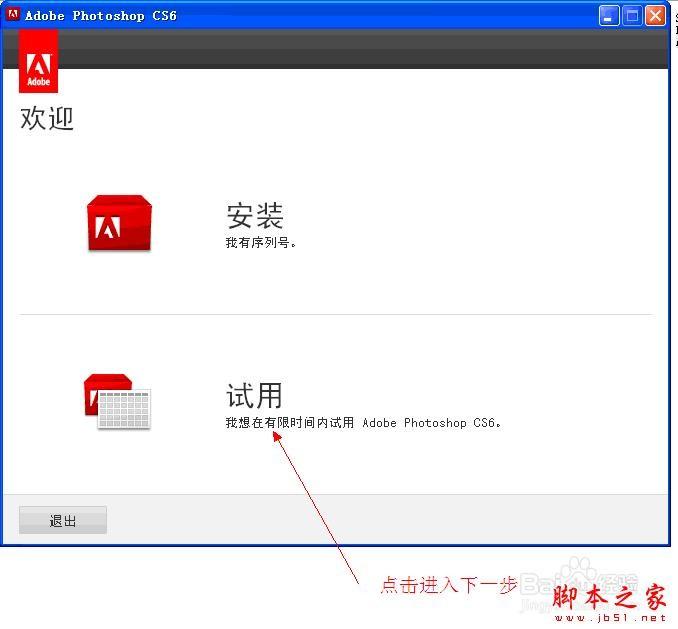Click the 欢迎 welcome heading
Screen dimensions: 678x629
click(47, 118)
